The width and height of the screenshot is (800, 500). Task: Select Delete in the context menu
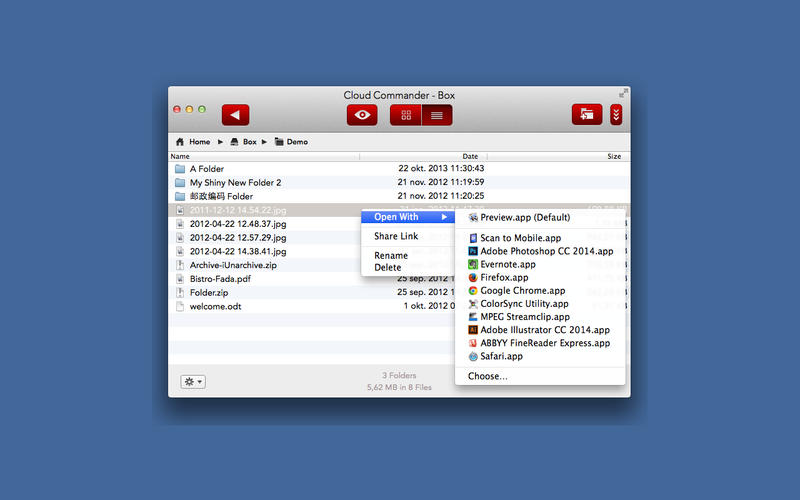point(388,267)
